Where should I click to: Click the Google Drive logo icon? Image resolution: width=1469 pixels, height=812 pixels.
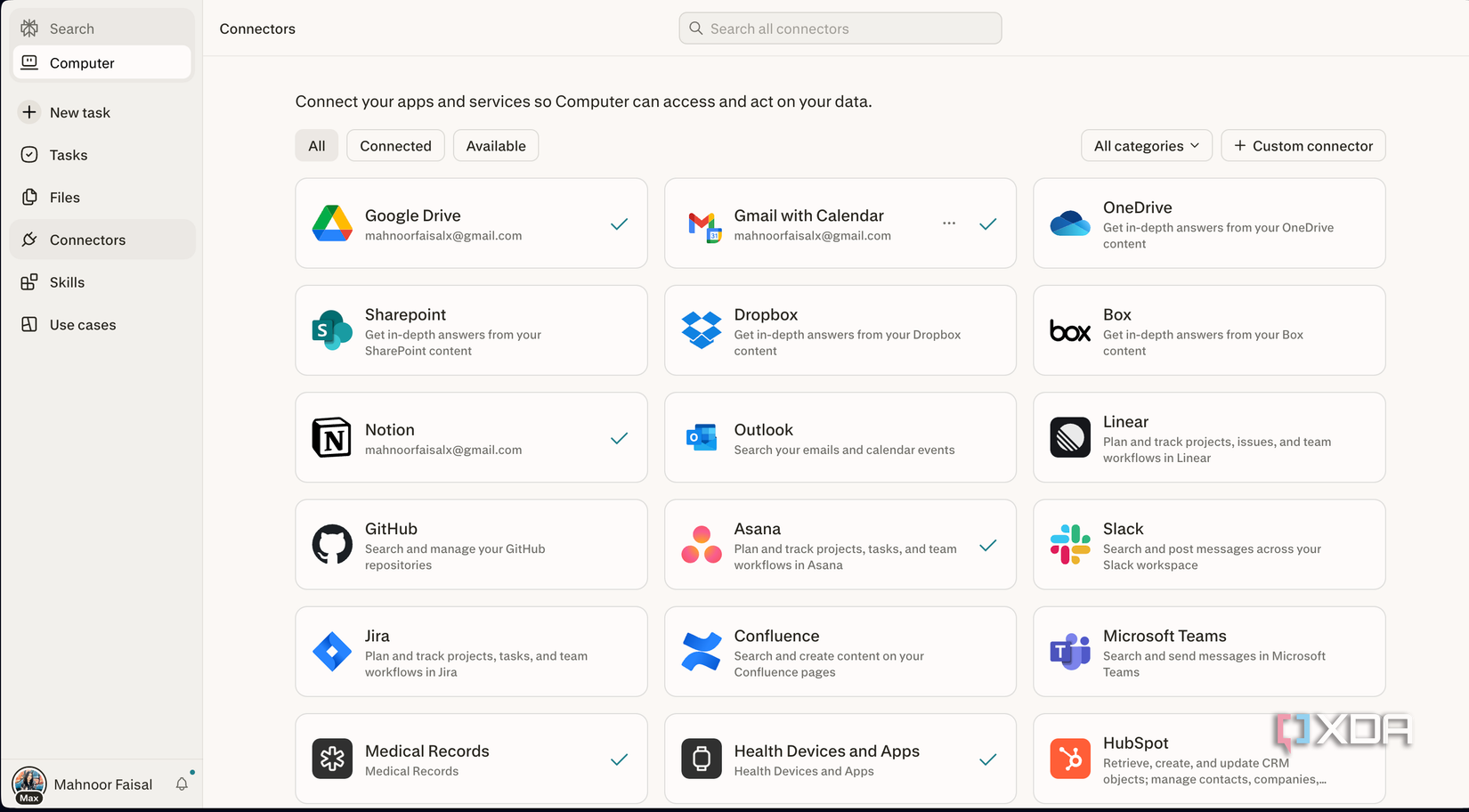tap(332, 223)
